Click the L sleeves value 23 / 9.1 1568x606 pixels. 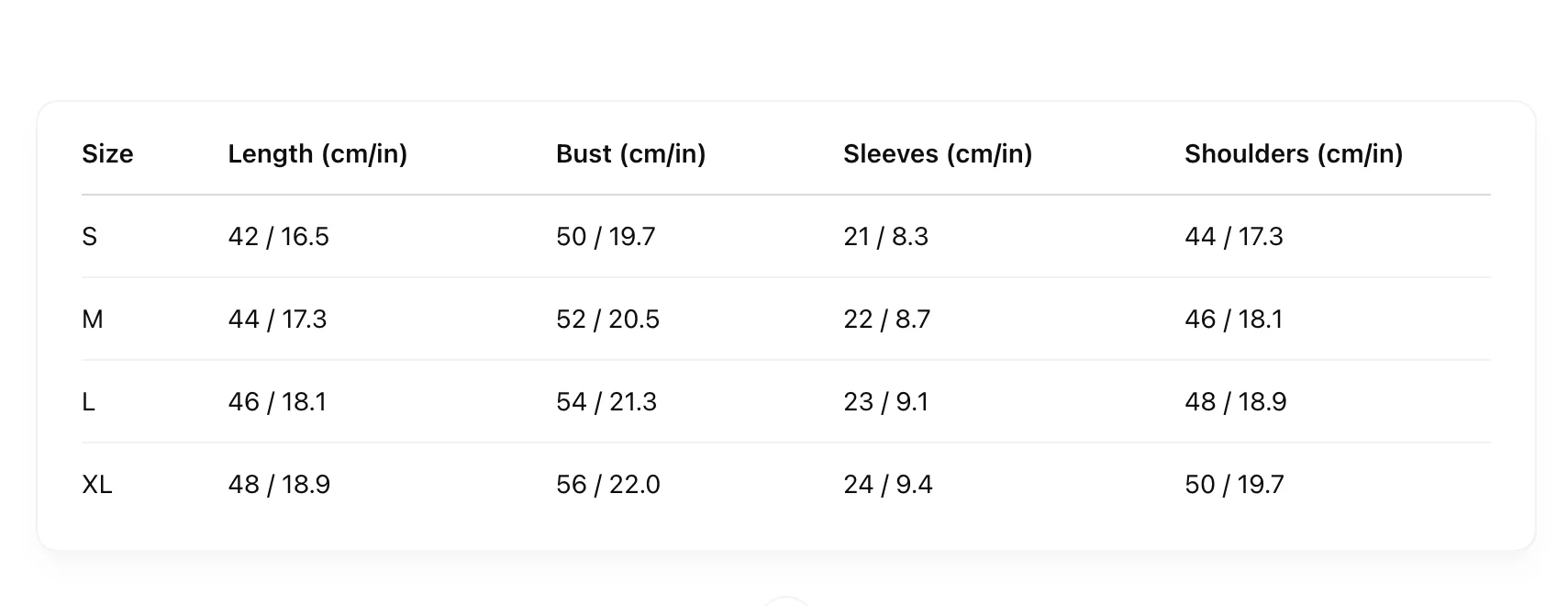[885, 402]
